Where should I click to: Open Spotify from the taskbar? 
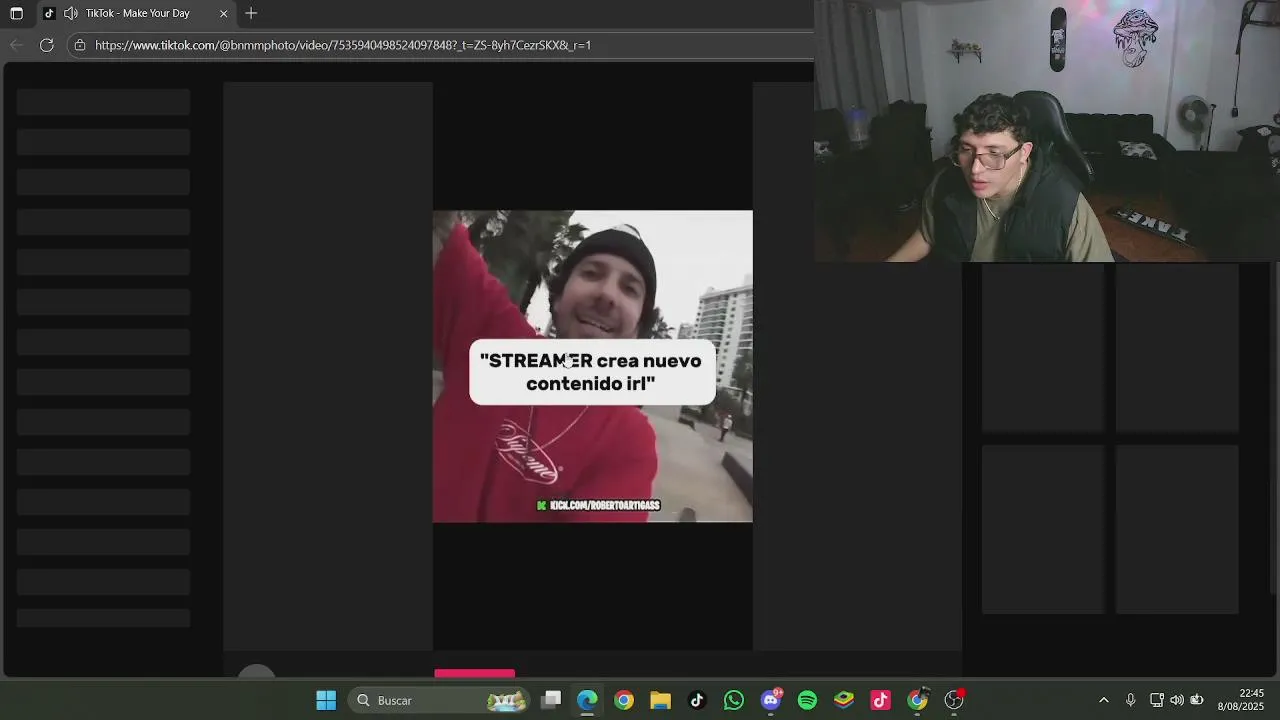click(x=807, y=700)
